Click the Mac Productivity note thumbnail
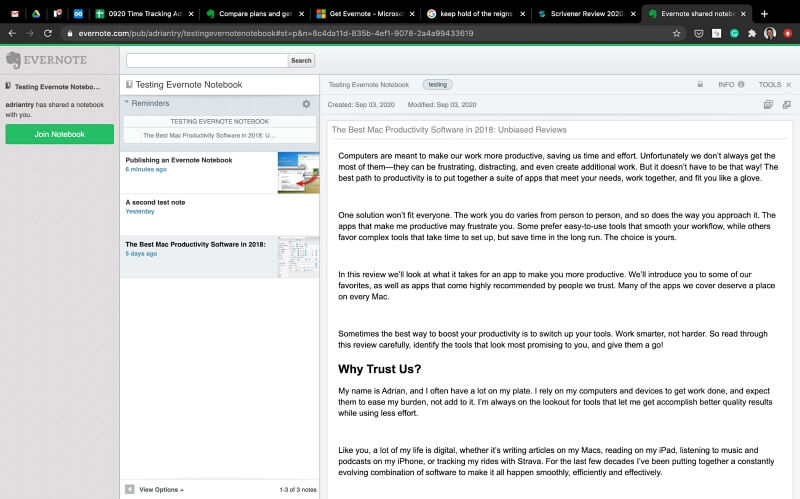Image resolution: width=800 pixels, height=499 pixels. coord(298,257)
